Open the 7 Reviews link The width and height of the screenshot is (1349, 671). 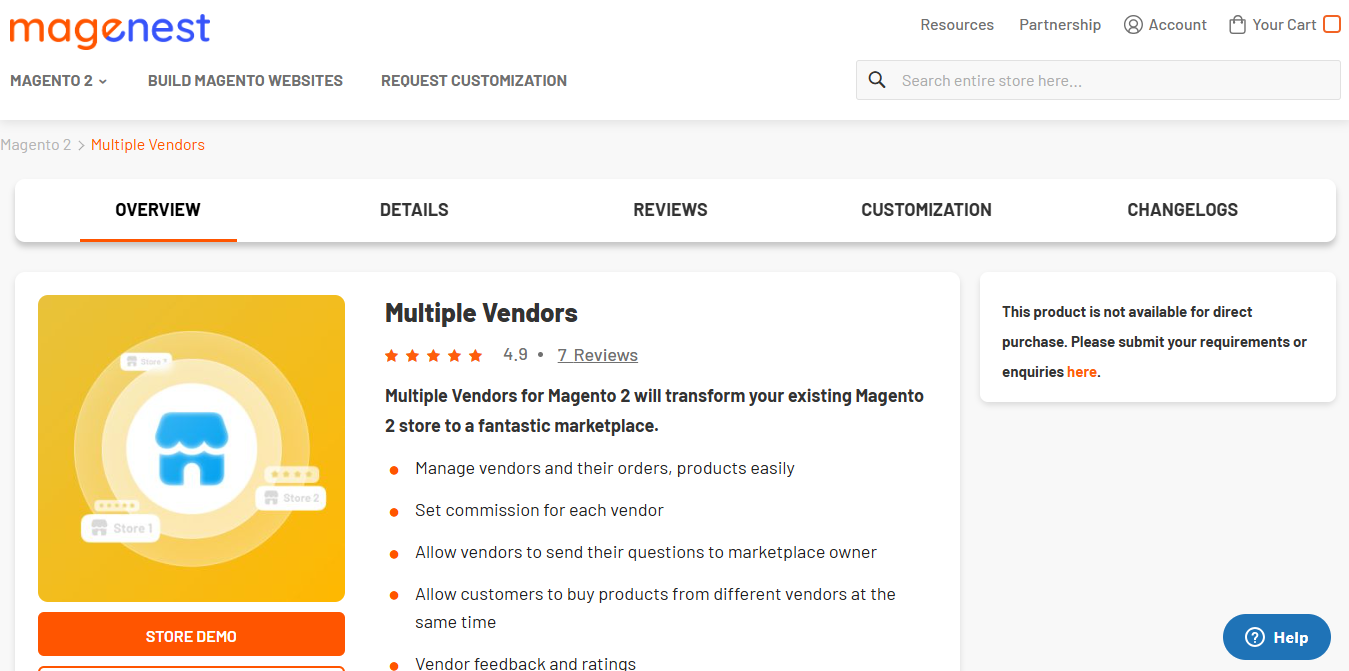(x=597, y=355)
